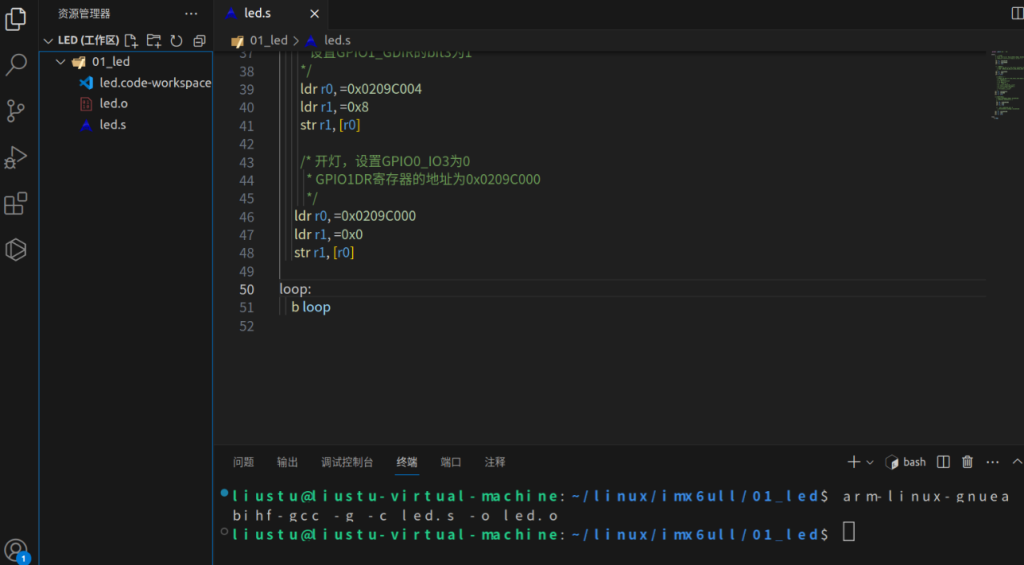1024x565 pixels.
Task: Split the terminal pane
Action: pos(943,462)
